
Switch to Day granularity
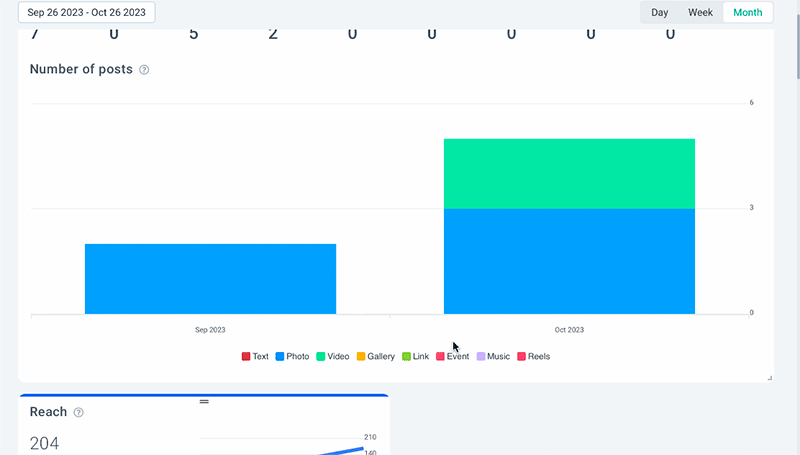tap(660, 13)
